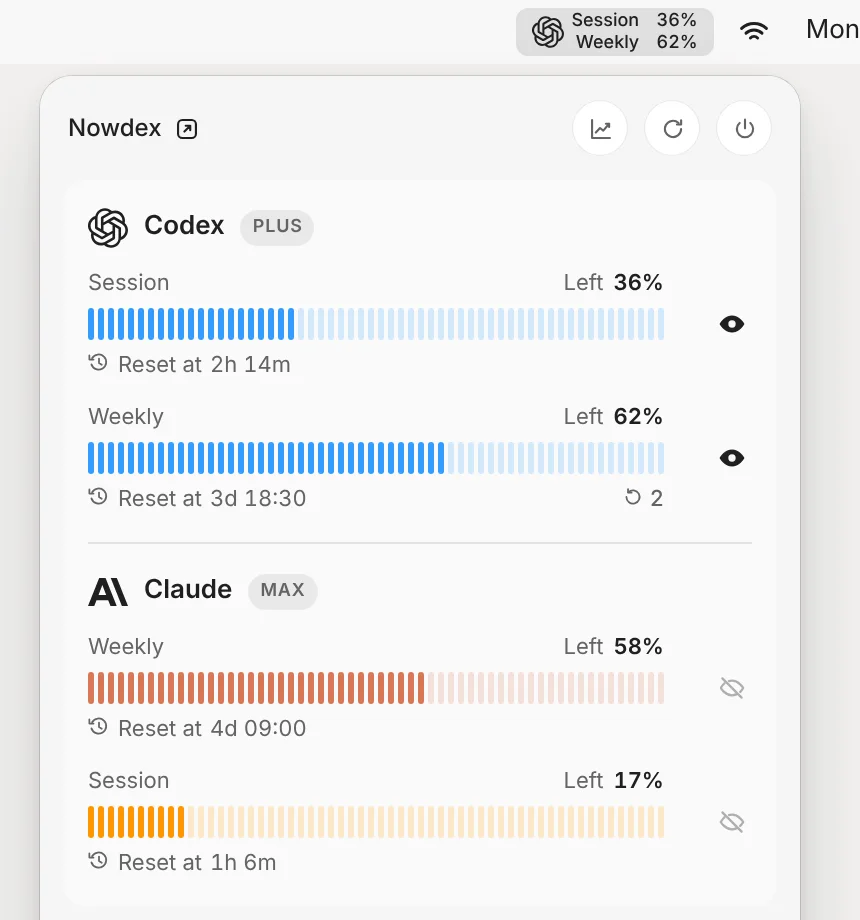860x920 pixels.
Task: Show Claude Session in the menu bar
Action: pos(732,822)
